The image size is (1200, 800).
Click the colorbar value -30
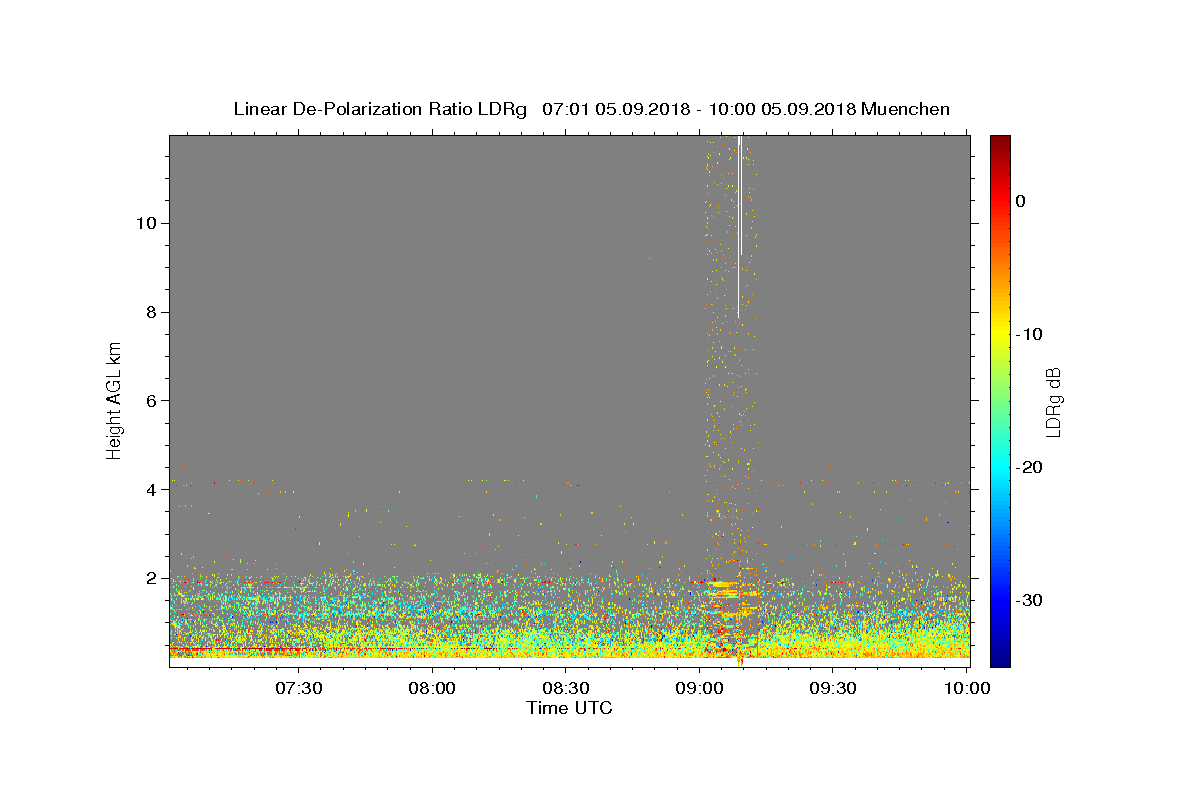pyautogui.click(x=1029, y=600)
